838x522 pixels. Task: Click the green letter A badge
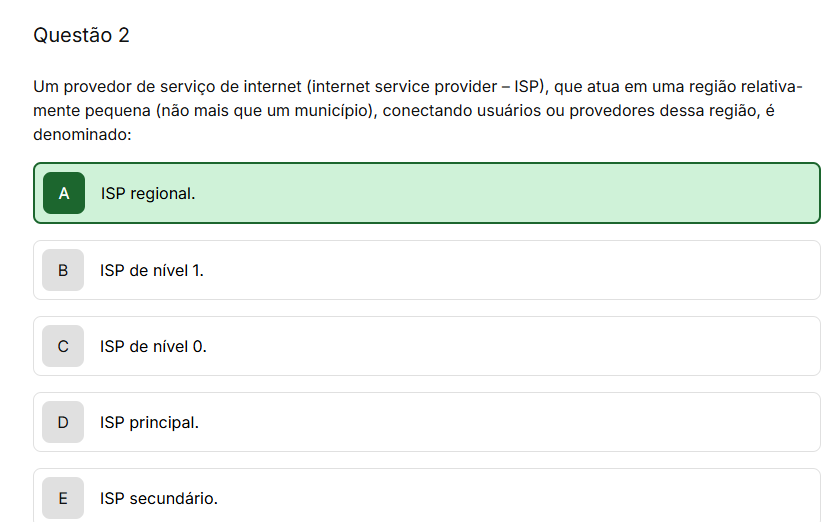[x=64, y=193]
